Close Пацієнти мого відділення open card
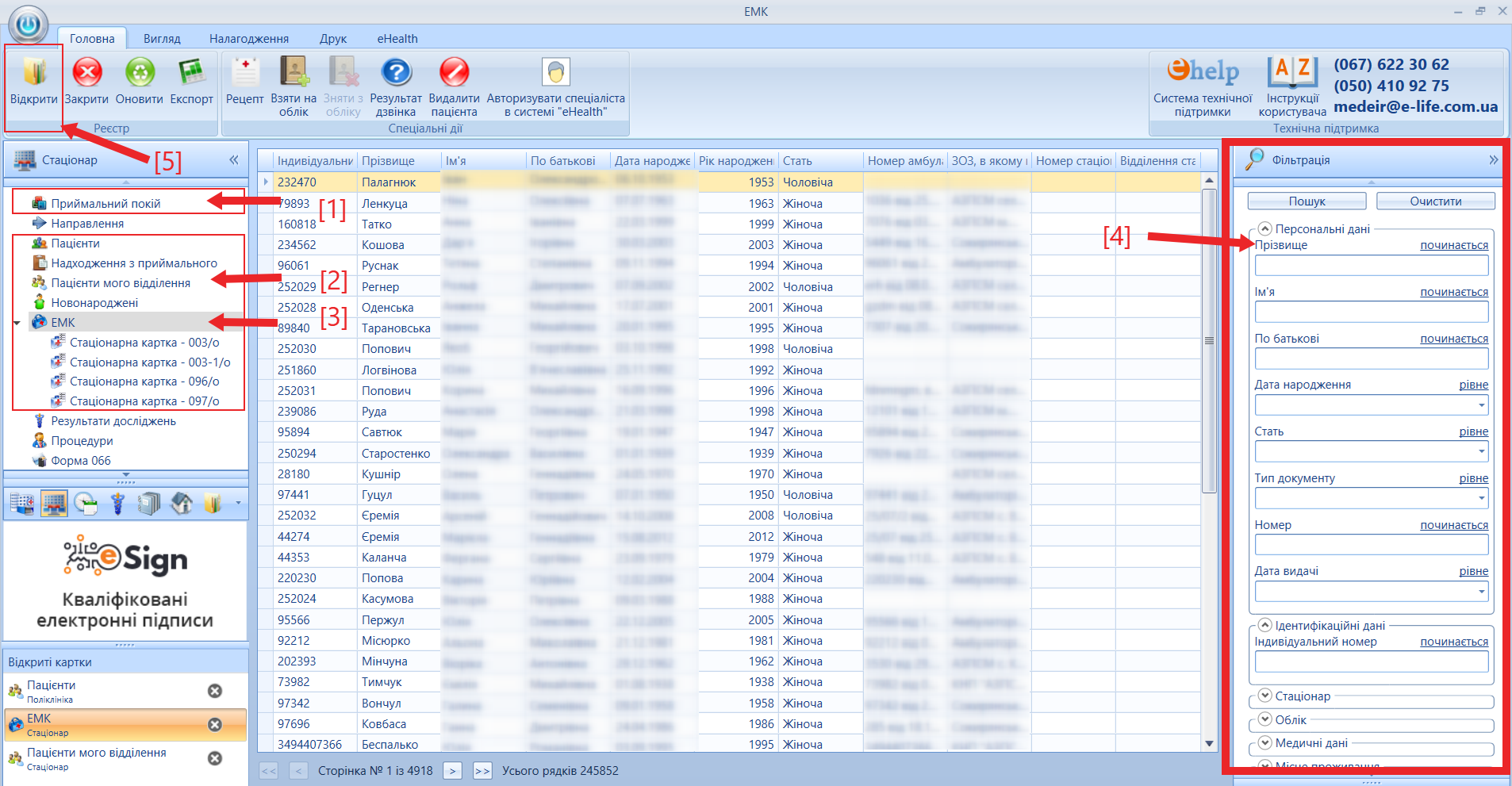The height and width of the screenshot is (786, 1512). pos(214,758)
